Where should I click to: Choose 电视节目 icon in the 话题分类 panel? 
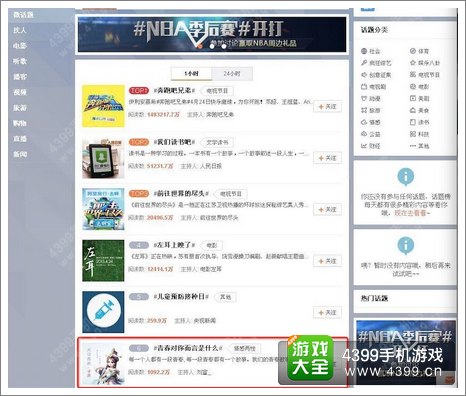pos(413,75)
